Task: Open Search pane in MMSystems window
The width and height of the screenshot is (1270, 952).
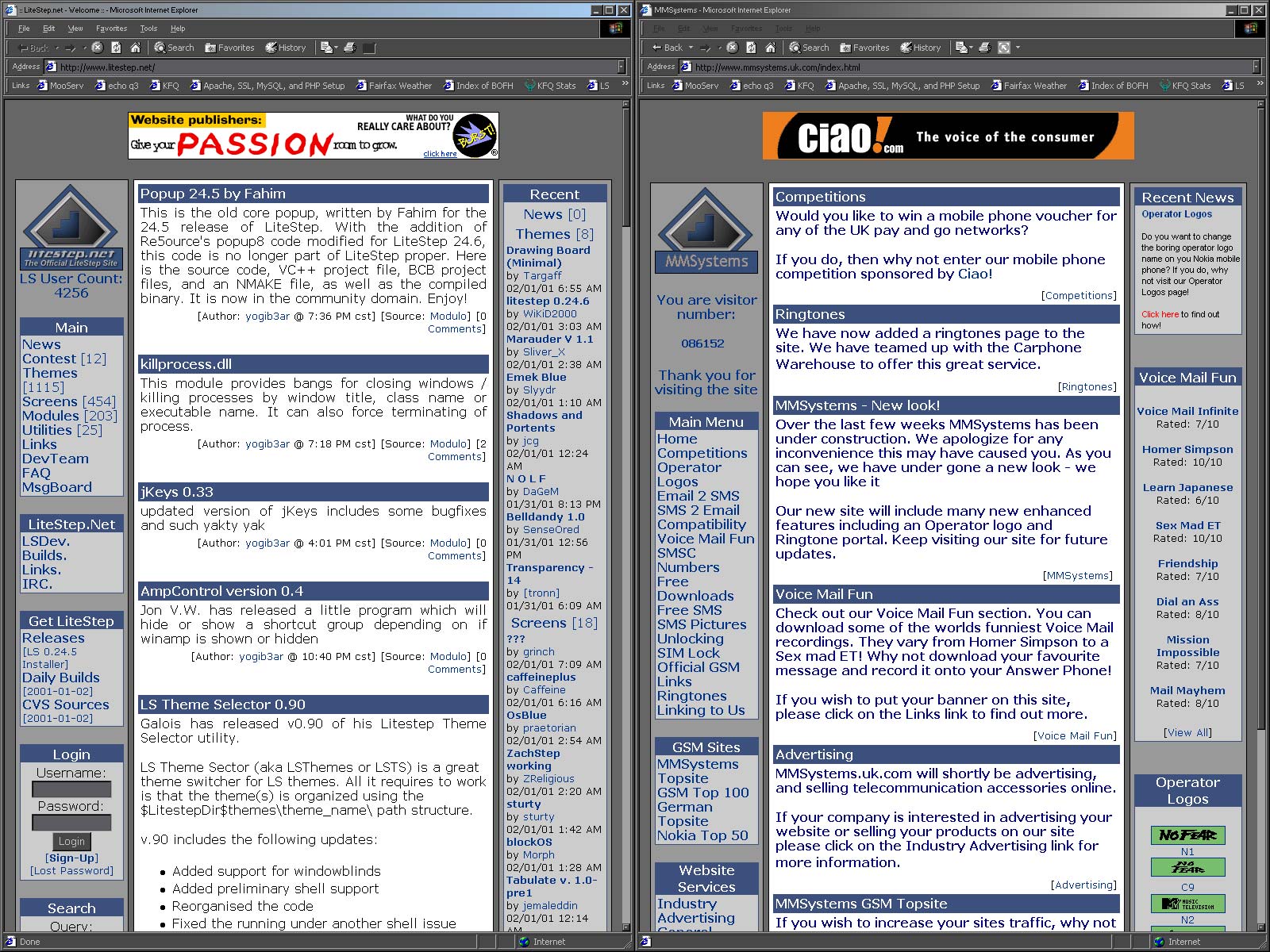Action: [x=809, y=48]
